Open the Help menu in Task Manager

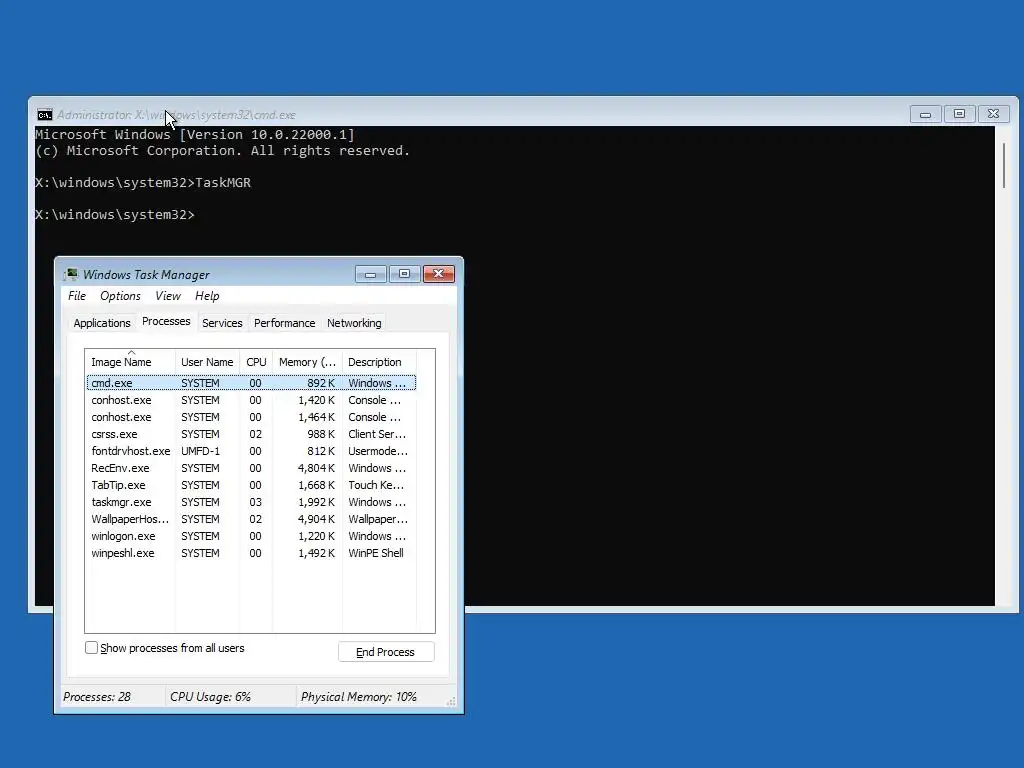tap(207, 296)
